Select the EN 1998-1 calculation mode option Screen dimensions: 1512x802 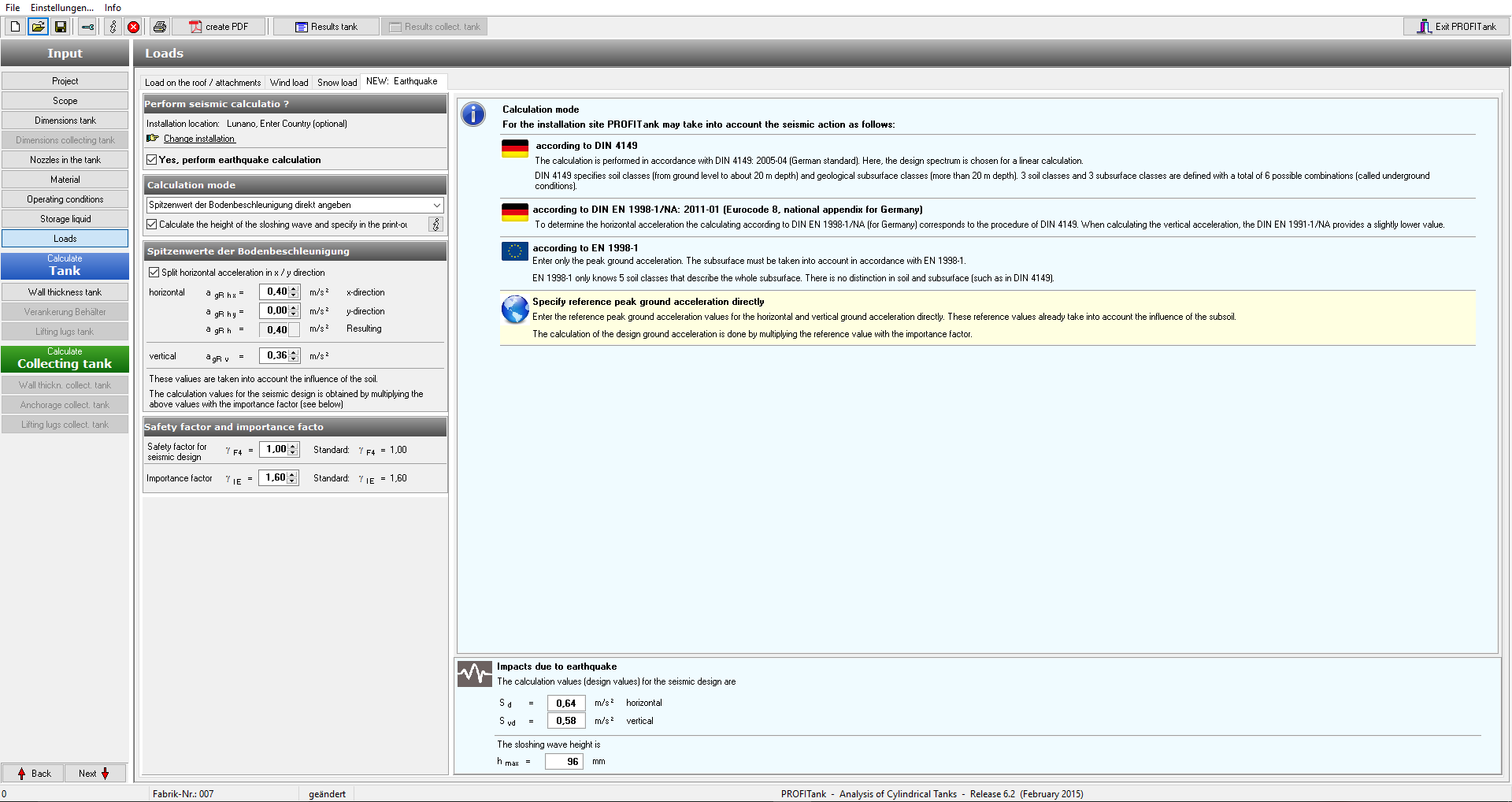click(585, 248)
